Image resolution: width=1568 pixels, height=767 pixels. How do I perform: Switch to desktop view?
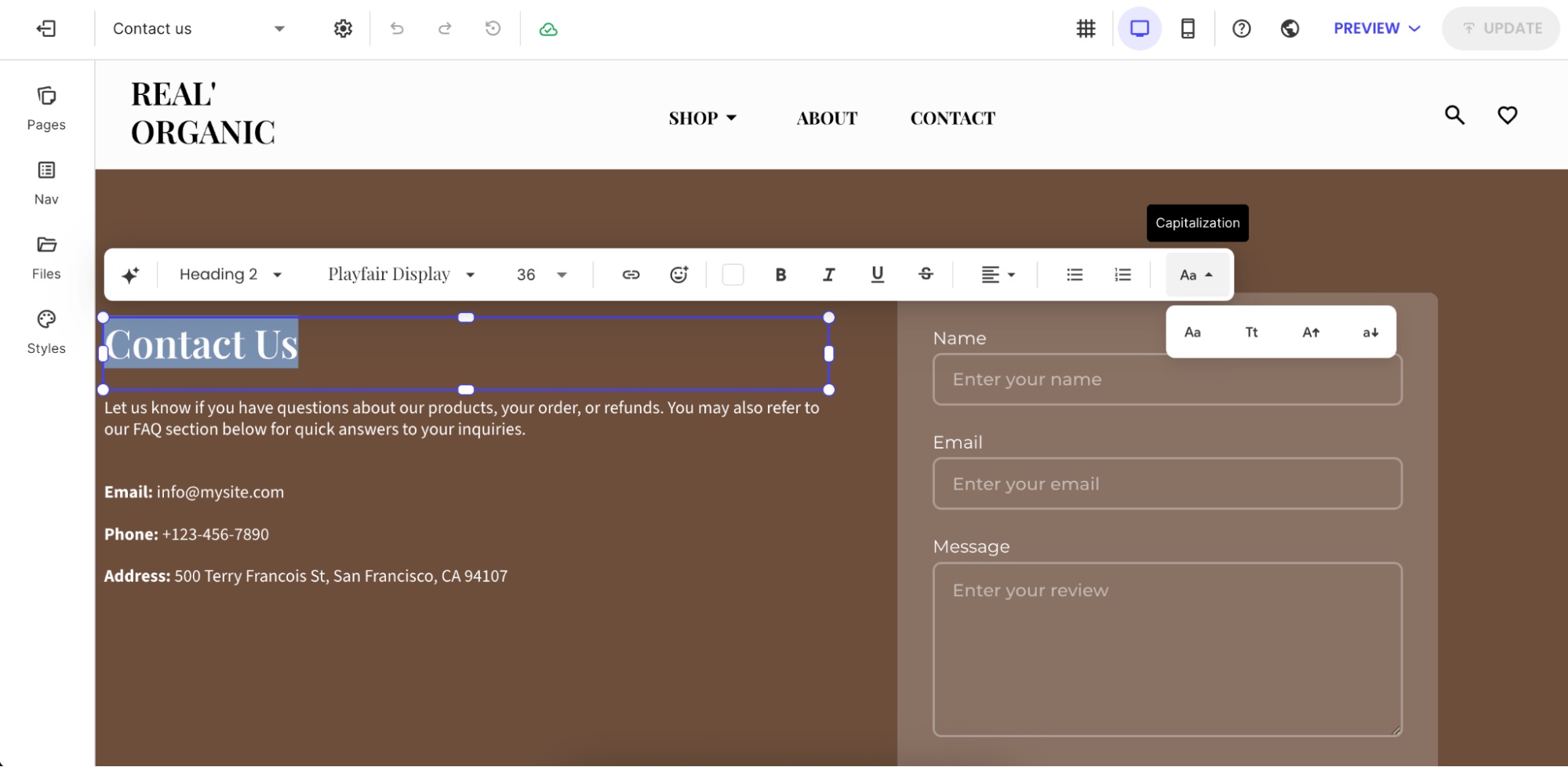[x=1140, y=29]
